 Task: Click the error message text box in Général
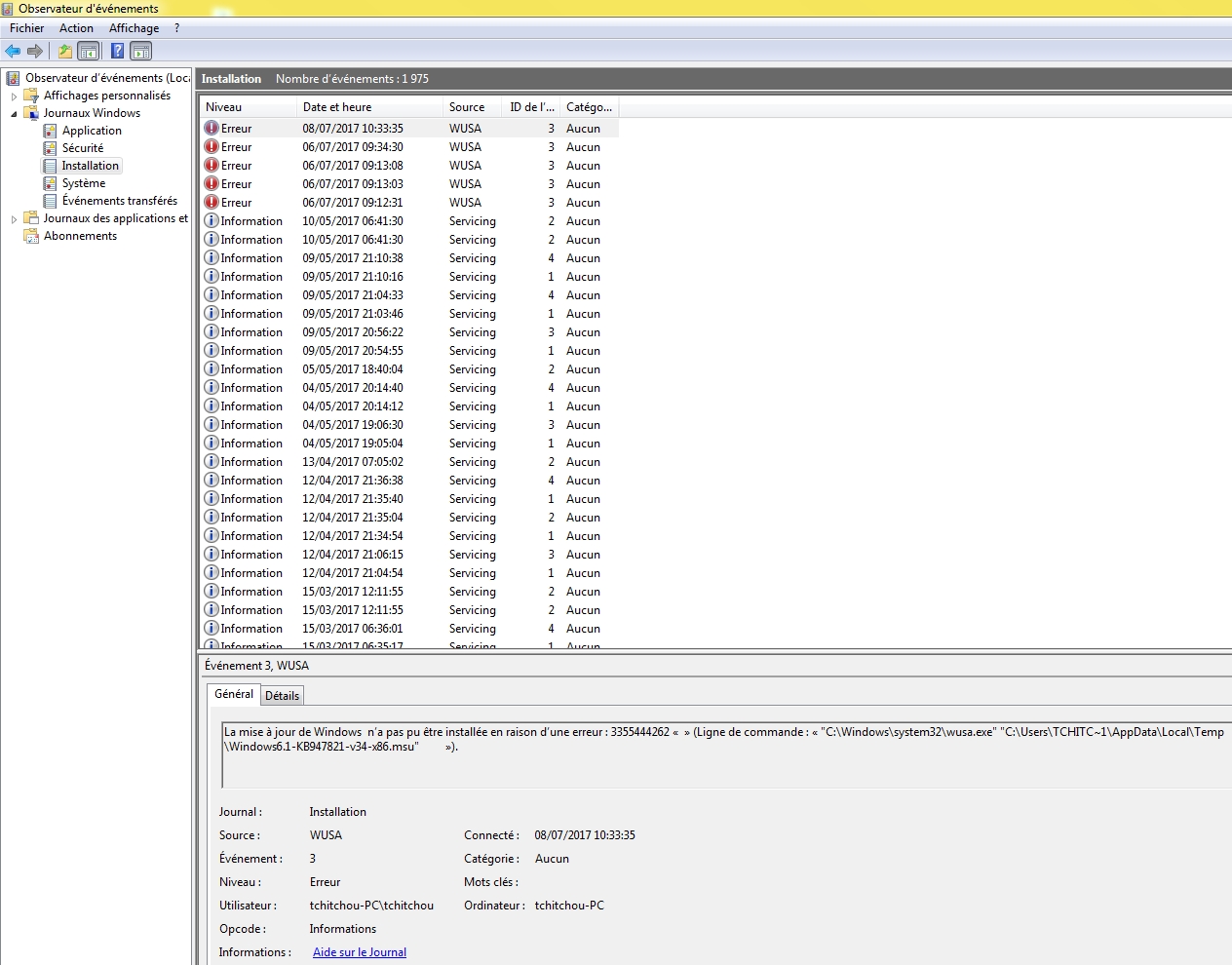click(726, 753)
